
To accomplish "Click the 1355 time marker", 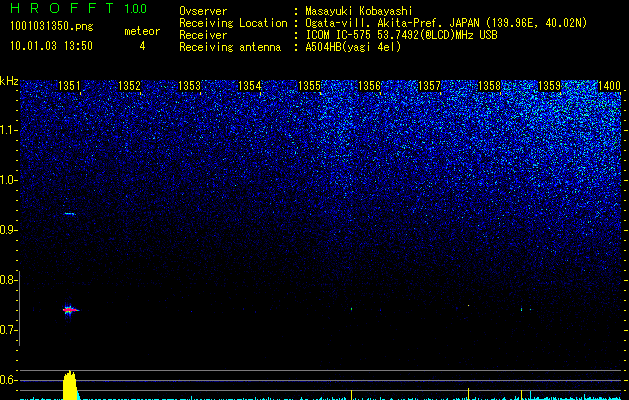I will click(310, 86).
